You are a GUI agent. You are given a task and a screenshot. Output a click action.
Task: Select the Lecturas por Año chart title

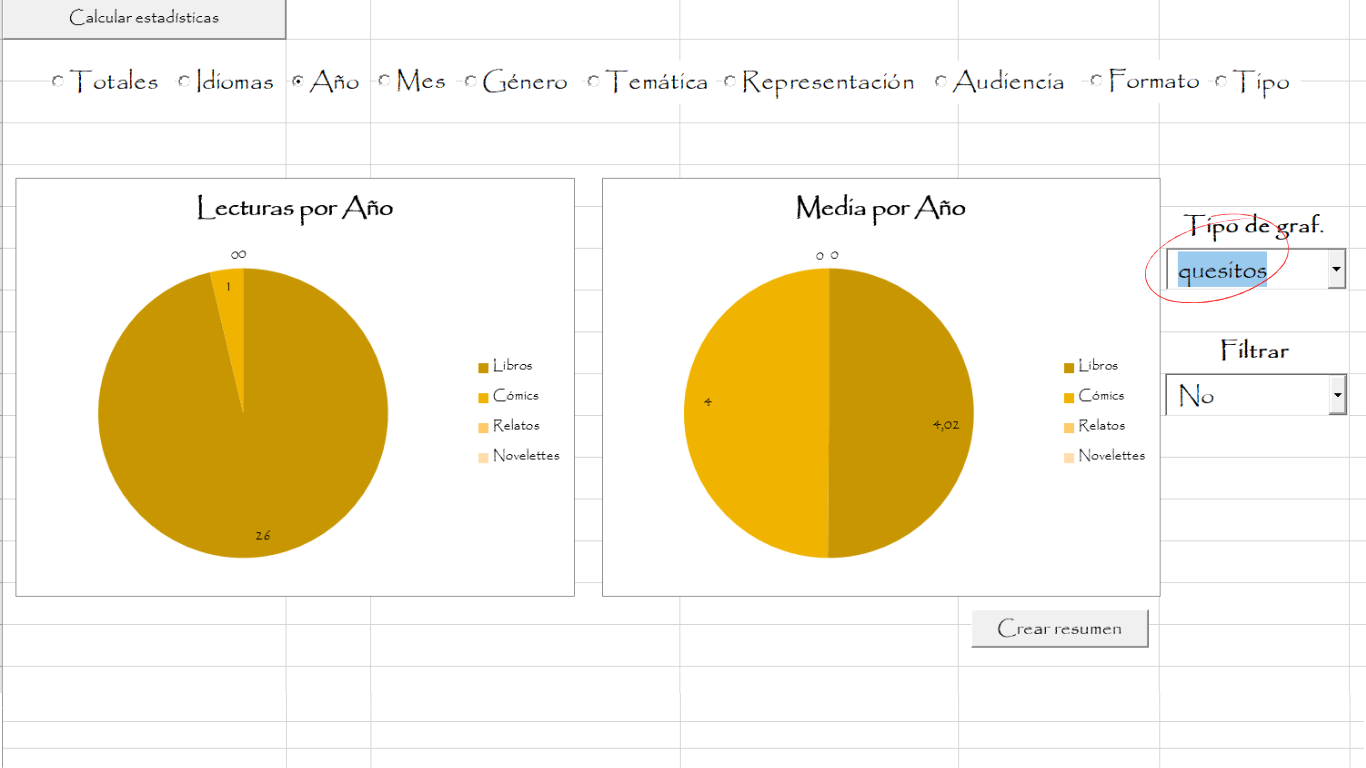[295, 208]
